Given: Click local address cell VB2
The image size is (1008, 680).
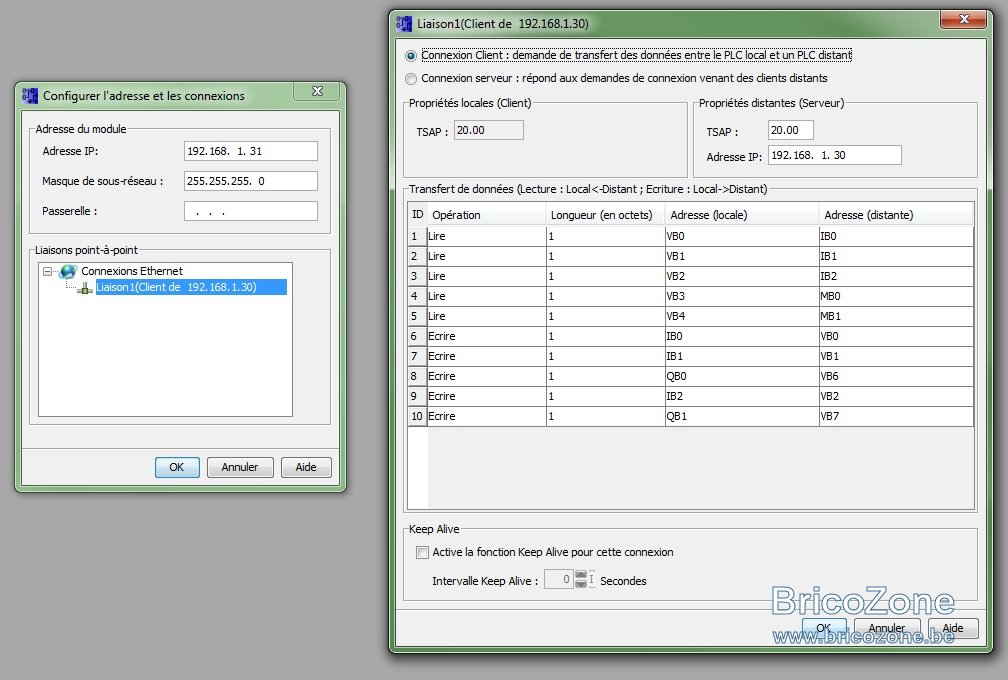Looking at the screenshot, I should tap(741, 276).
